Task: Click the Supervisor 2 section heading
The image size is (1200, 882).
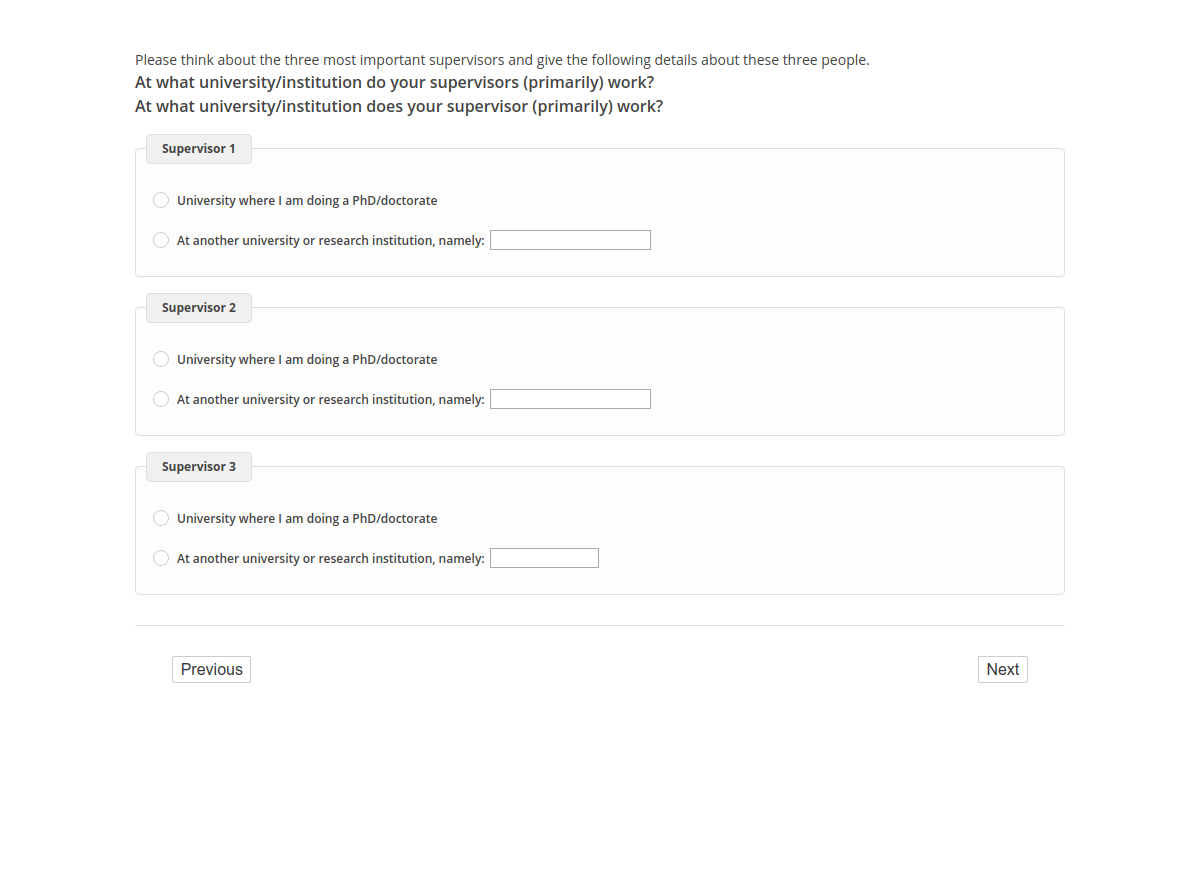Action: [x=199, y=308]
